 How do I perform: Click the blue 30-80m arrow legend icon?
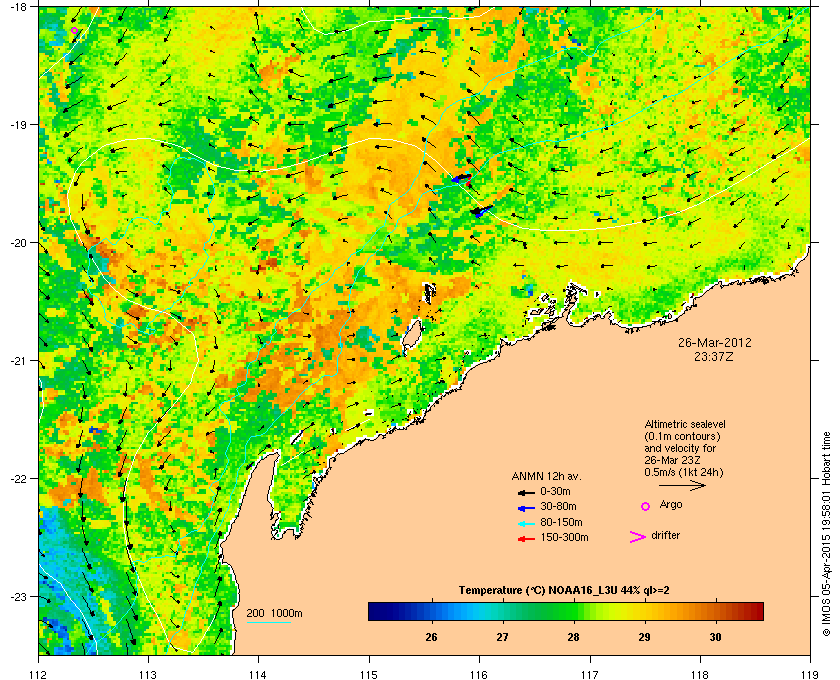(x=526, y=507)
